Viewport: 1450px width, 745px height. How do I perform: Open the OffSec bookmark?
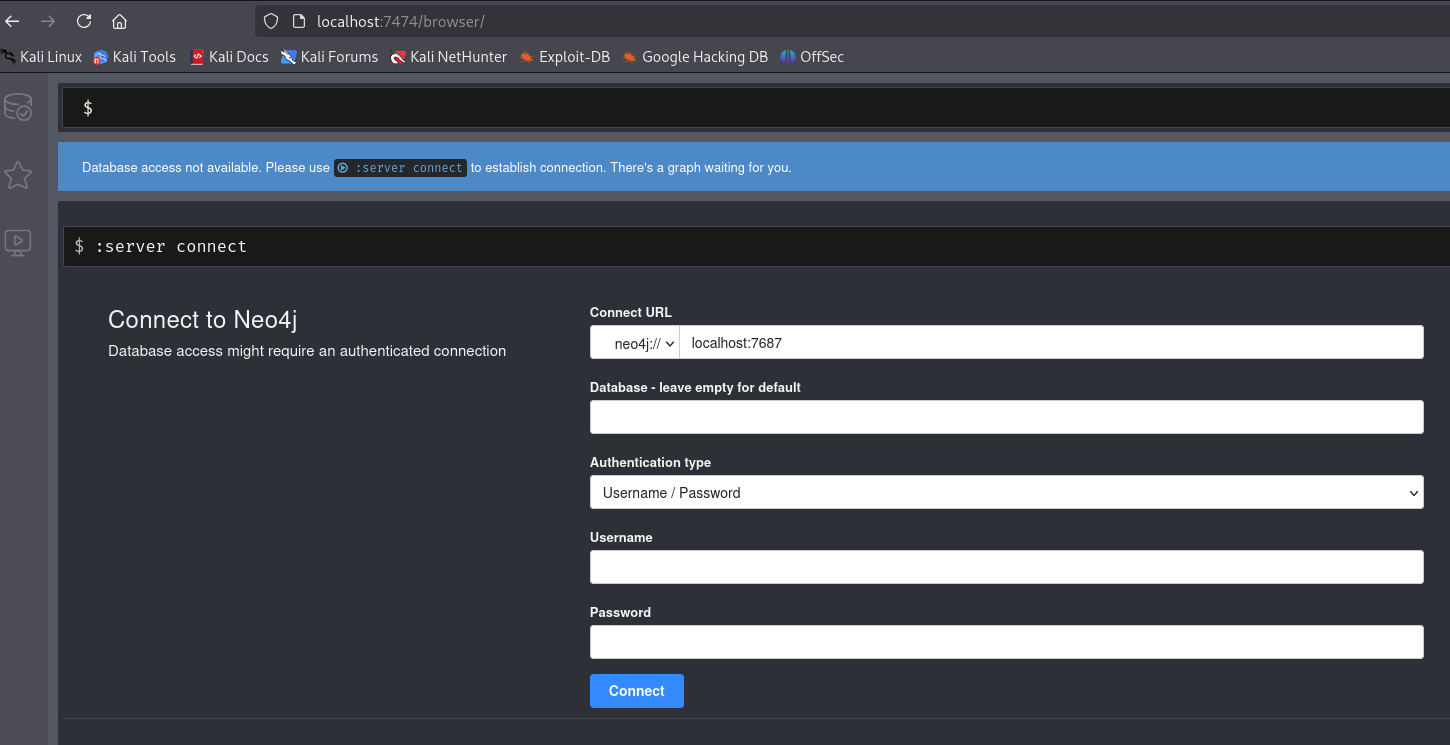(812, 57)
